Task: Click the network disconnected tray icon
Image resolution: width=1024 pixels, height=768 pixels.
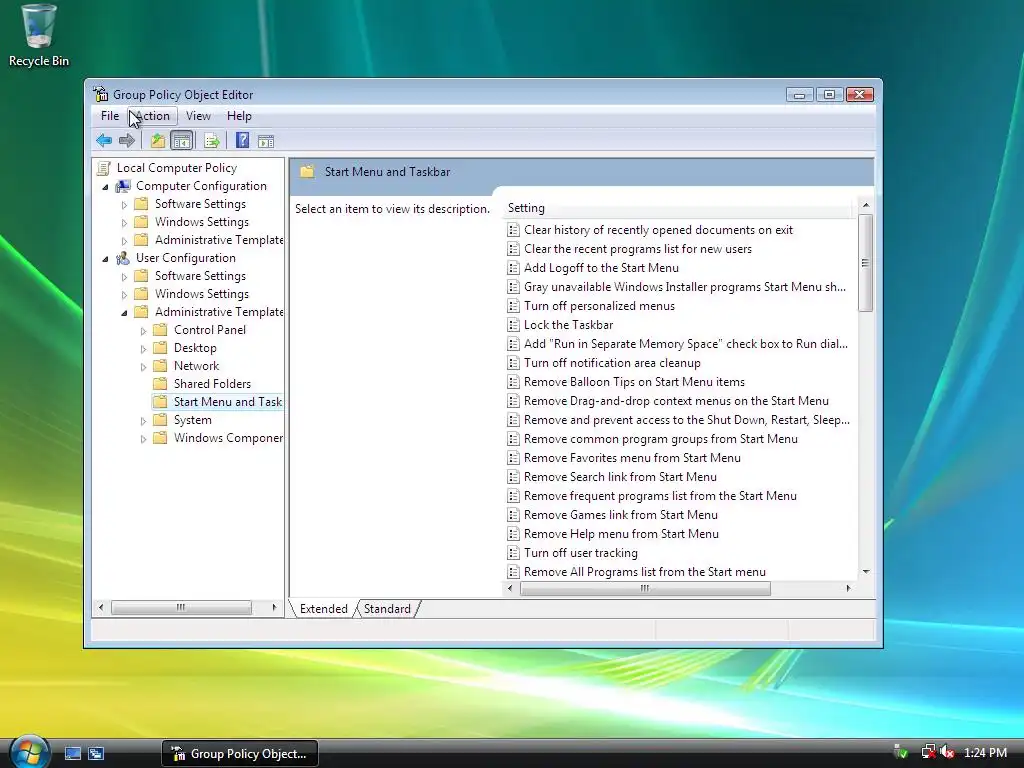Action: [928, 752]
